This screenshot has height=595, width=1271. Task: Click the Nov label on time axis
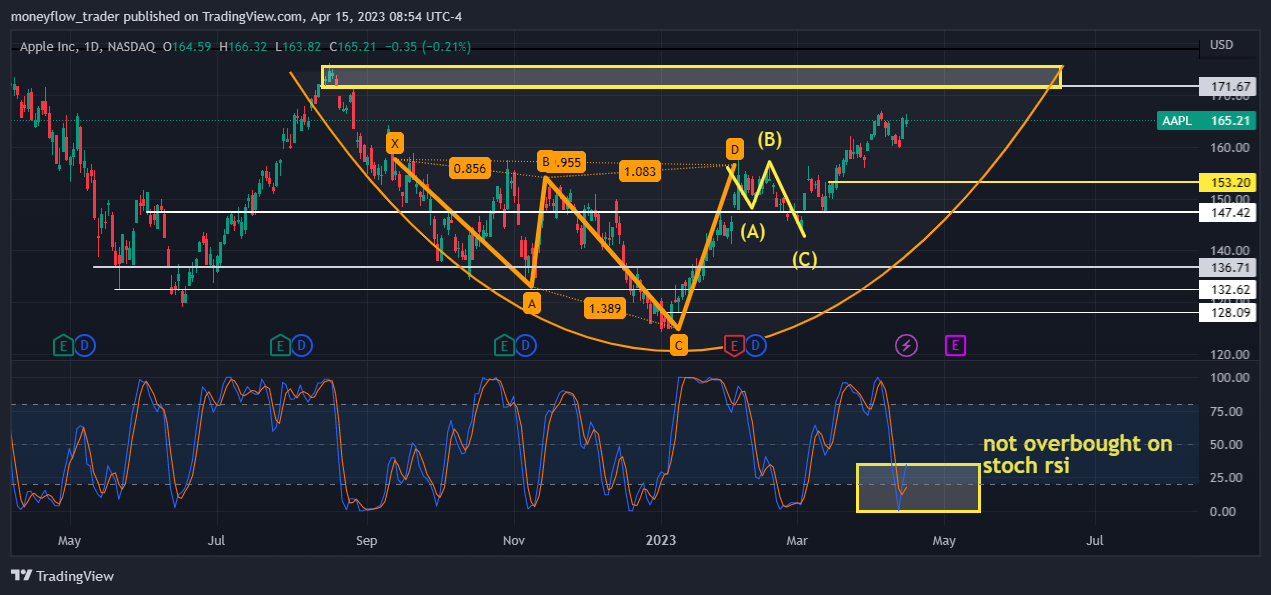tap(515, 541)
